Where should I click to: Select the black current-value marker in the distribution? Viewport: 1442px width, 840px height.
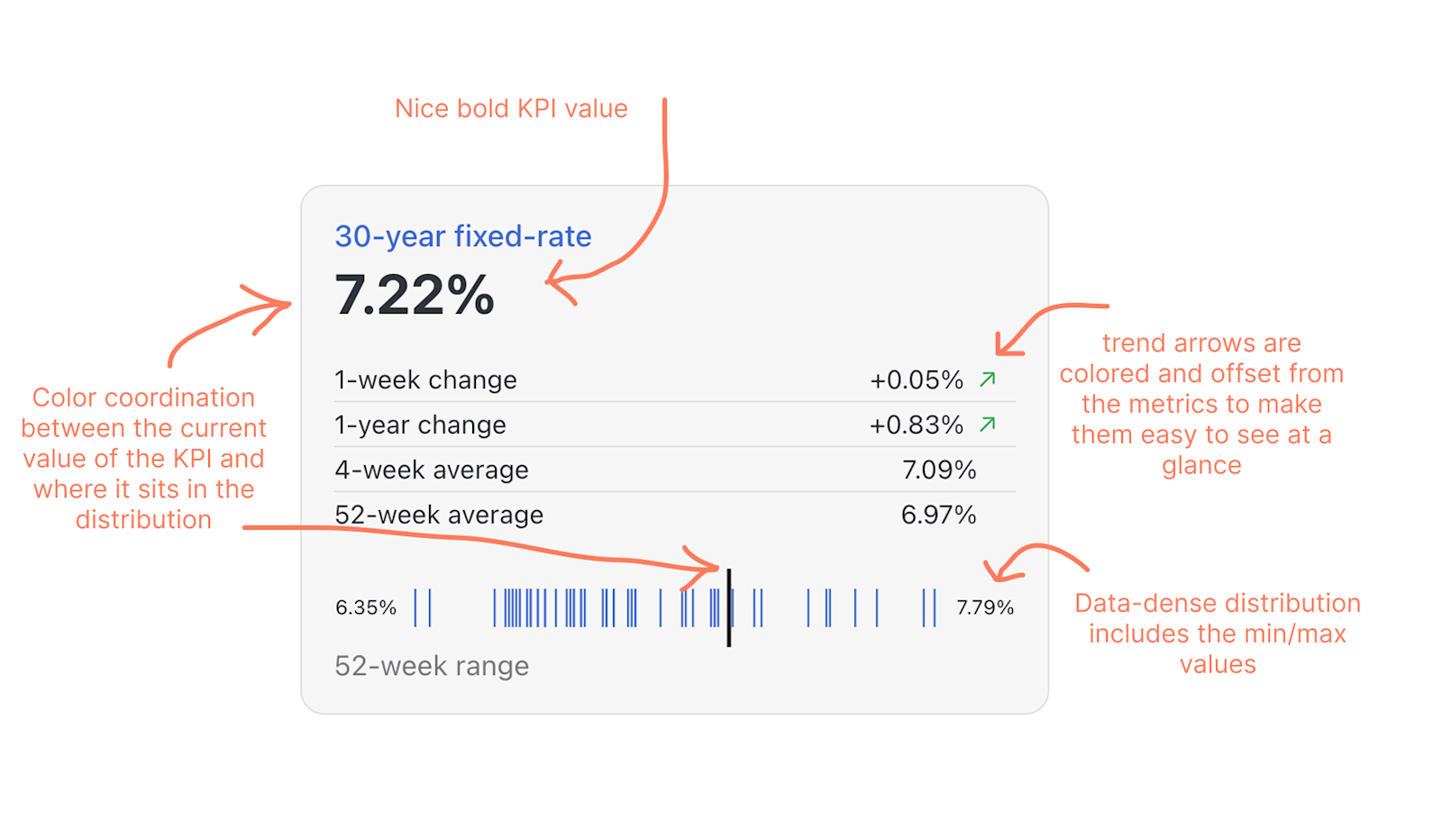(x=729, y=607)
